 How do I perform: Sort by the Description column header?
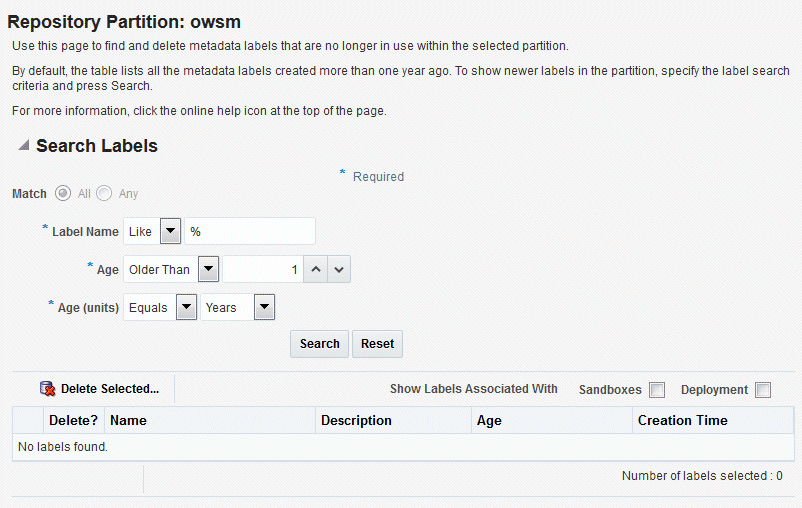(x=356, y=421)
